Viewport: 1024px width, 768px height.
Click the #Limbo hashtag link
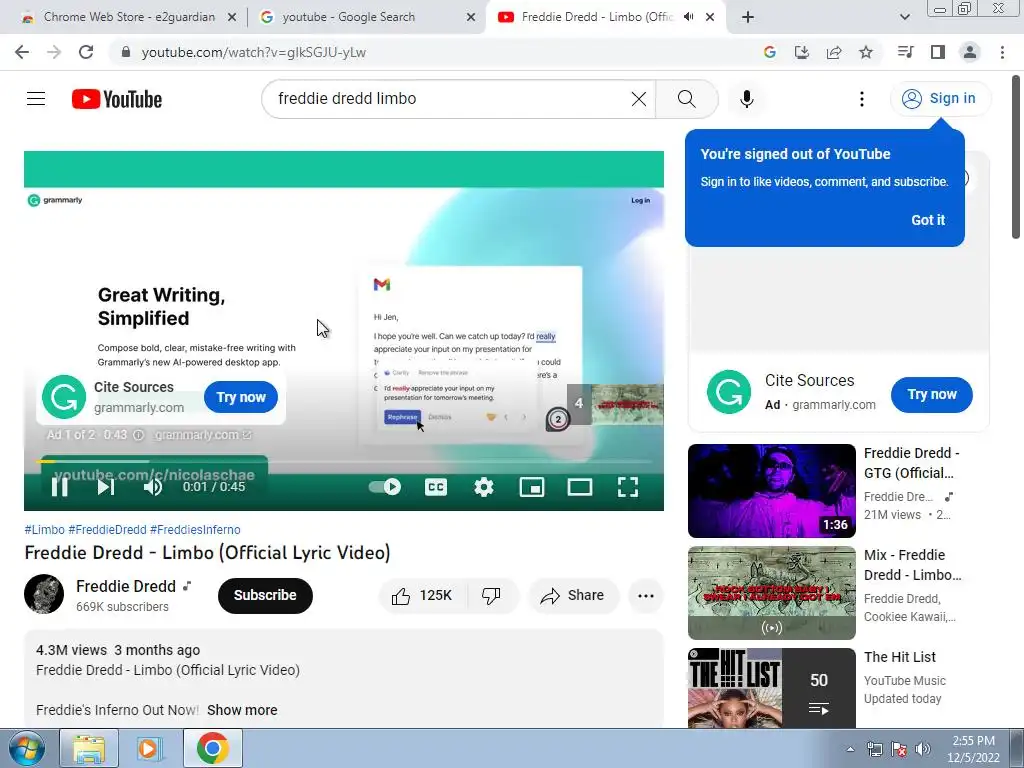[44, 530]
